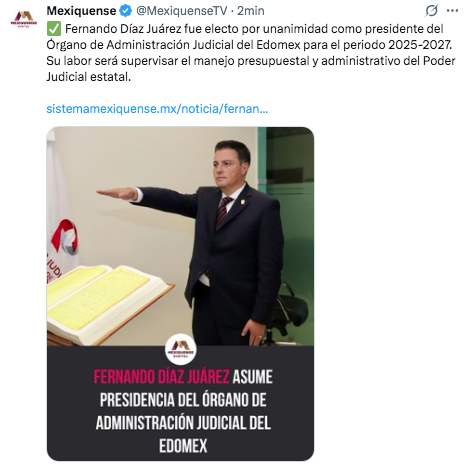Viewport: 466px width, 464px height.
Task: Open the attached news image
Action: (x=180, y=294)
